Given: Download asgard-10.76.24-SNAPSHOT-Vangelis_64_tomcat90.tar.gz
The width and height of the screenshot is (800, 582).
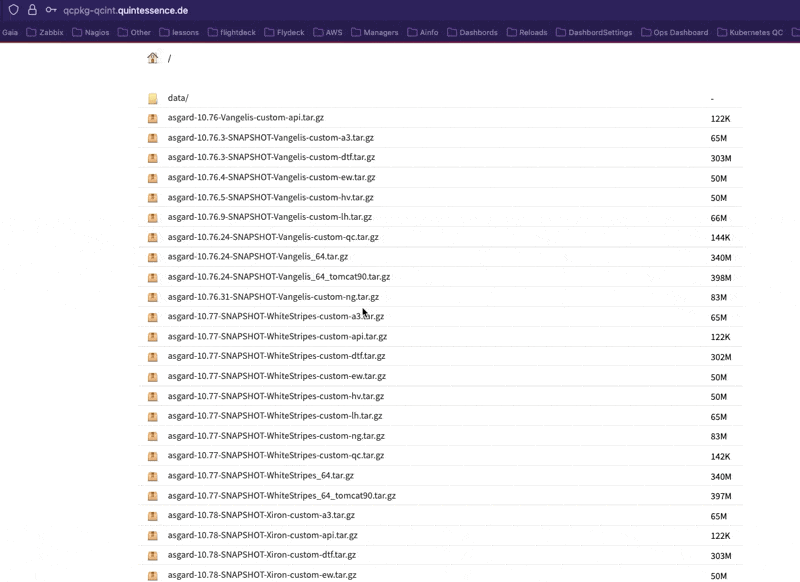Looking at the screenshot, I should [x=278, y=277].
